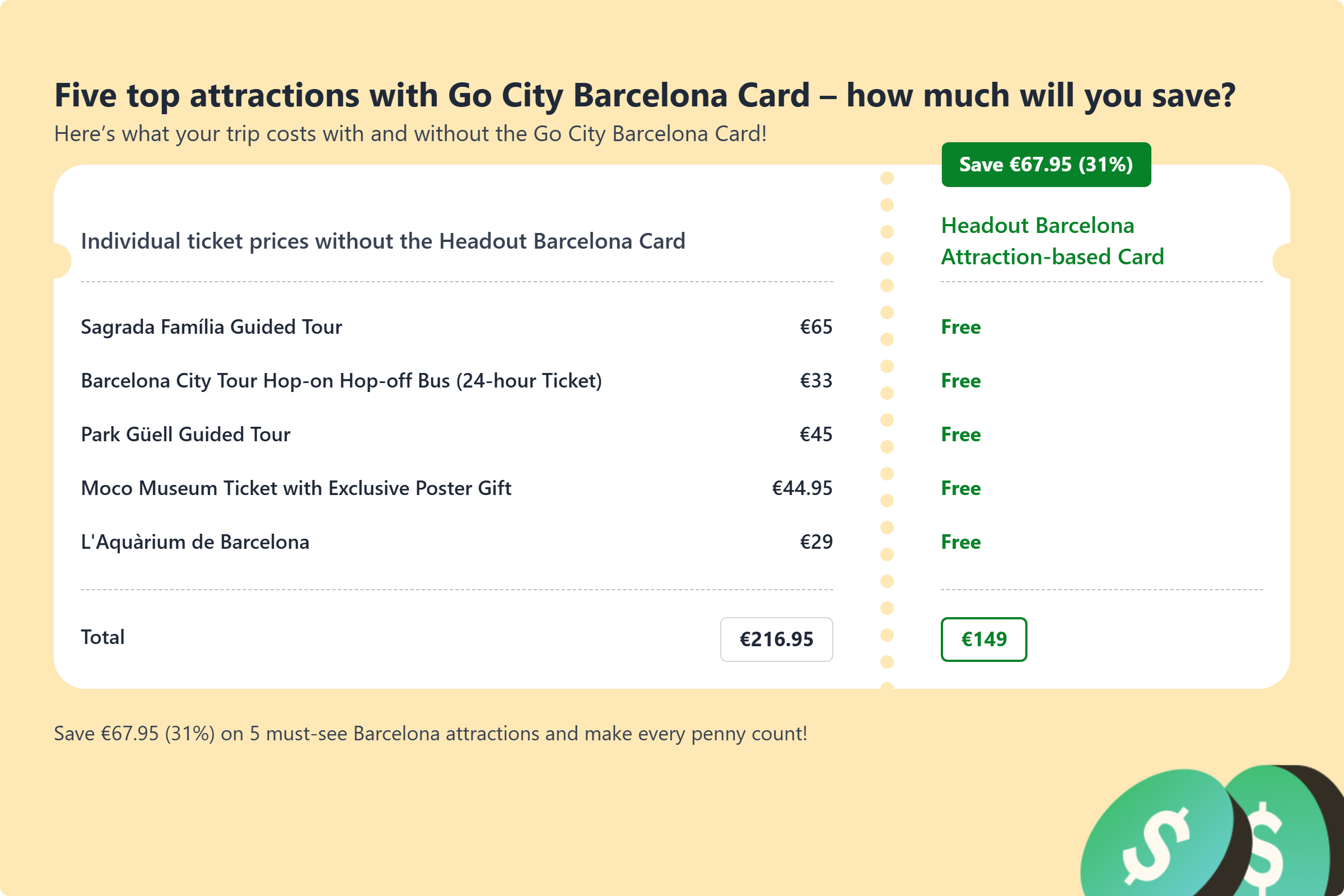The width and height of the screenshot is (1344, 896).
Task: Click the Park Güell Guided Tour label
Action: pos(186,435)
